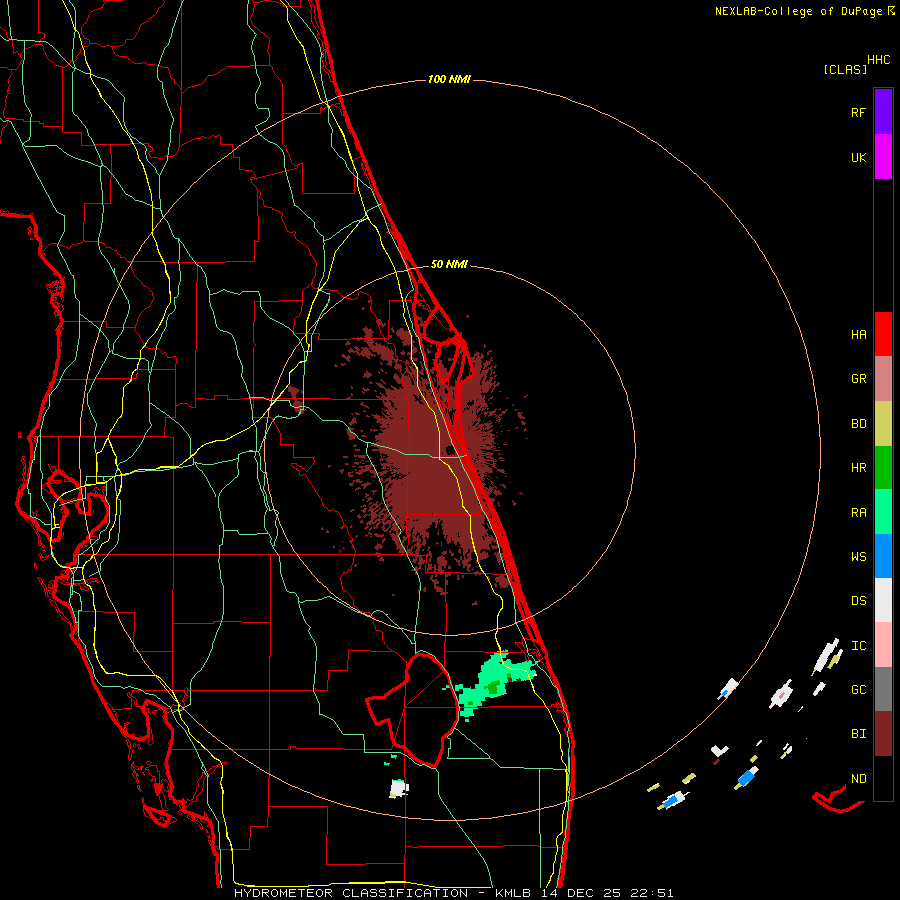Click the "100 NMI" range ring label

tap(449, 79)
